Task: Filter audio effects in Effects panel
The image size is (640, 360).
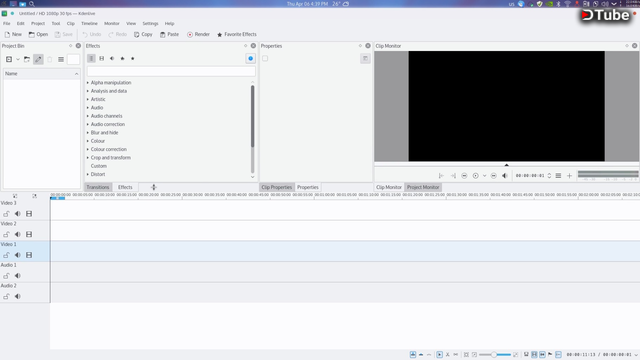Action: (112, 58)
